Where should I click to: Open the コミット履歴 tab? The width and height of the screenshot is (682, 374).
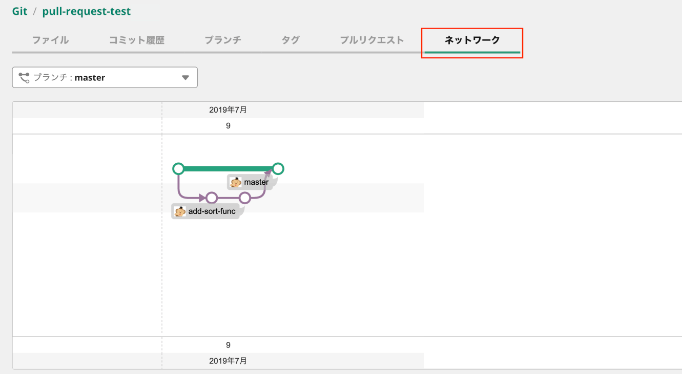[137, 40]
